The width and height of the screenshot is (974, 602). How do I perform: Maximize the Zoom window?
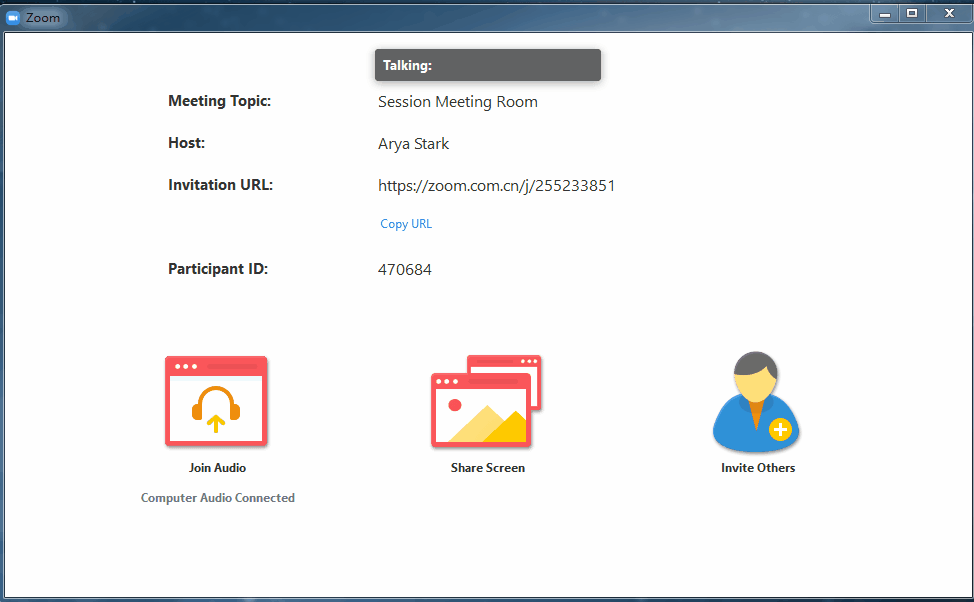pos(912,14)
